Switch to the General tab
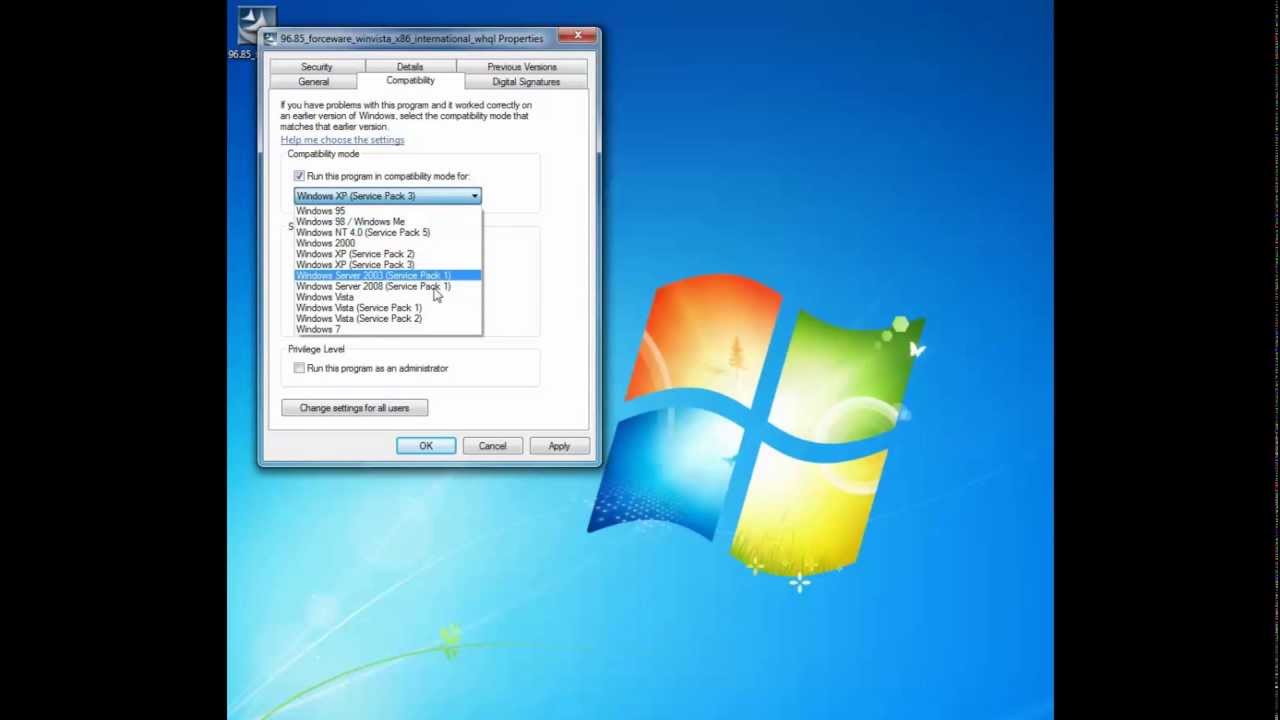 point(313,82)
